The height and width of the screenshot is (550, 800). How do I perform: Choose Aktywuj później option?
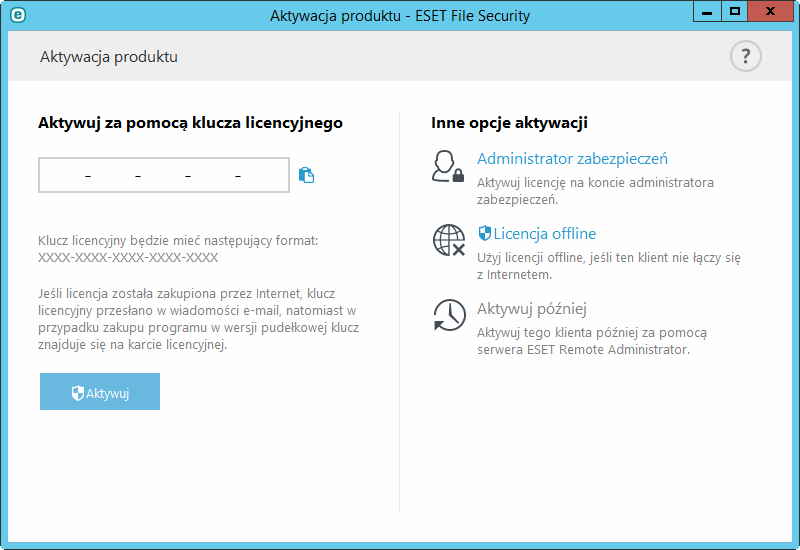point(532,309)
